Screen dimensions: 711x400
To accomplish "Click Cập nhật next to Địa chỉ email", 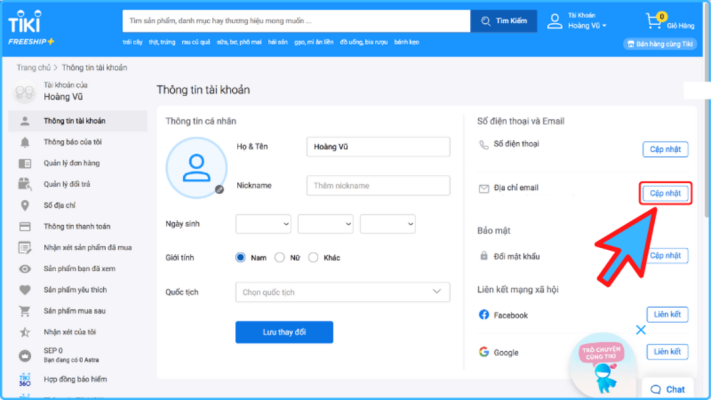I will 664,193.
